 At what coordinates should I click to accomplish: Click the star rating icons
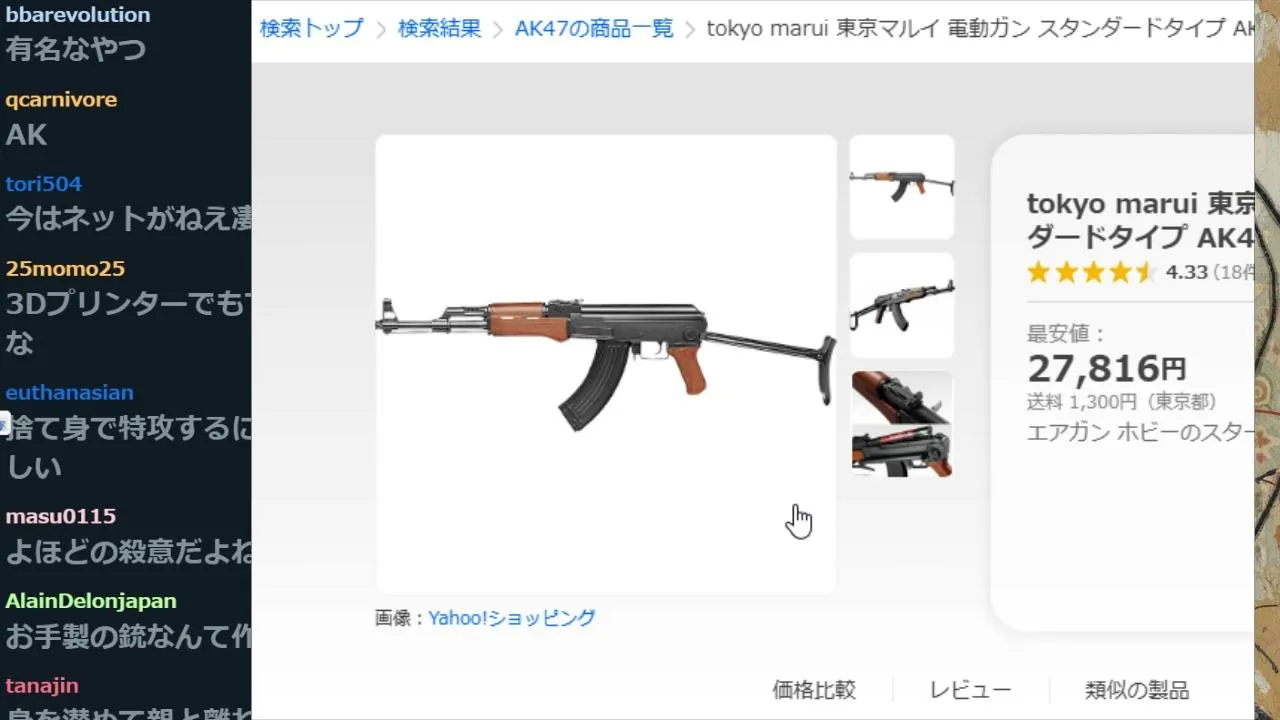[1091, 272]
